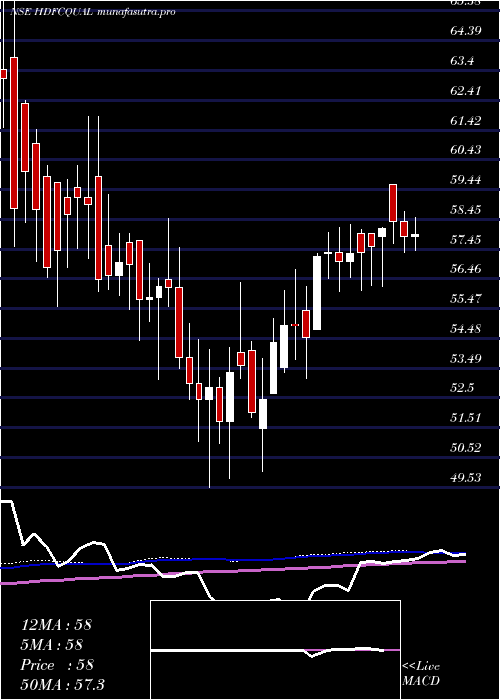Image resolution: width=500 pixels, height=700 pixels.
Task: Click the tall white candle rising to 57
Action: (x=317, y=293)
